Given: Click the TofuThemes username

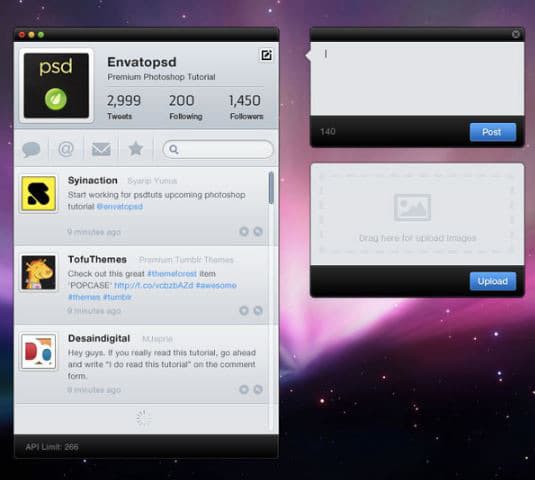Looking at the screenshot, I should coord(97,259).
